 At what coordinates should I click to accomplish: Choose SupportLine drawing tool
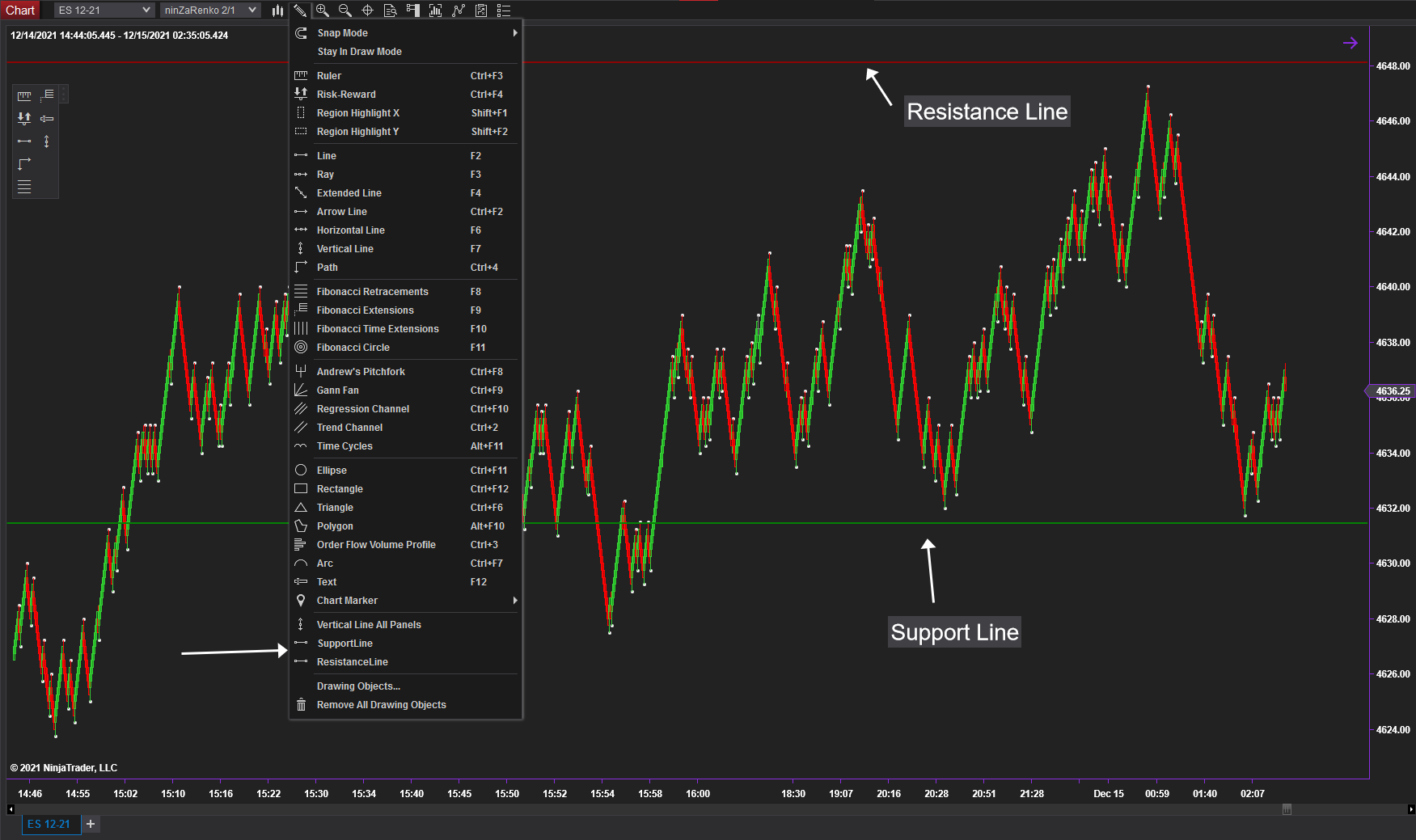[x=406, y=644]
